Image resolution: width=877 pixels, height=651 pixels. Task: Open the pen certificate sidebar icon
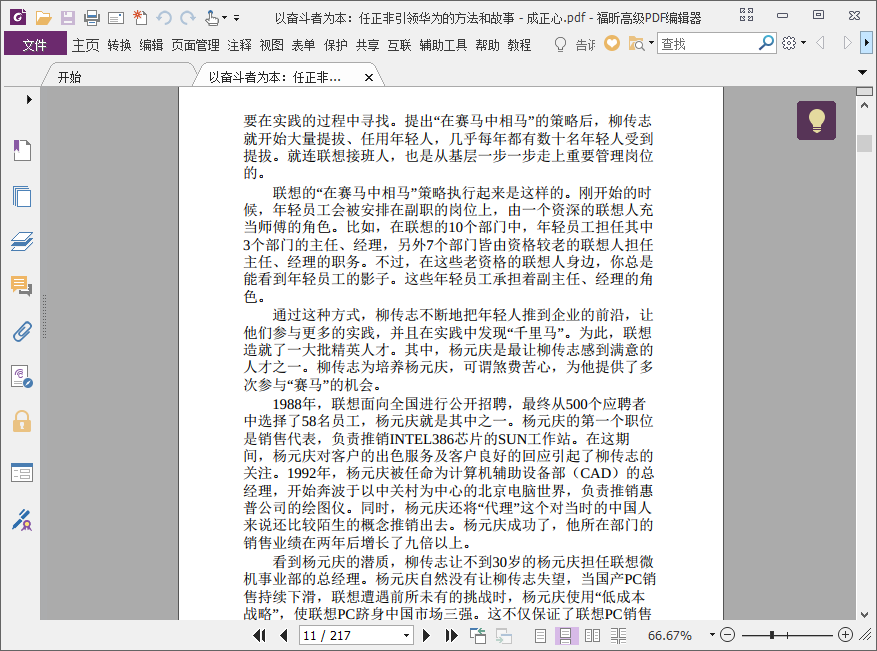click(x=22, y=520)
